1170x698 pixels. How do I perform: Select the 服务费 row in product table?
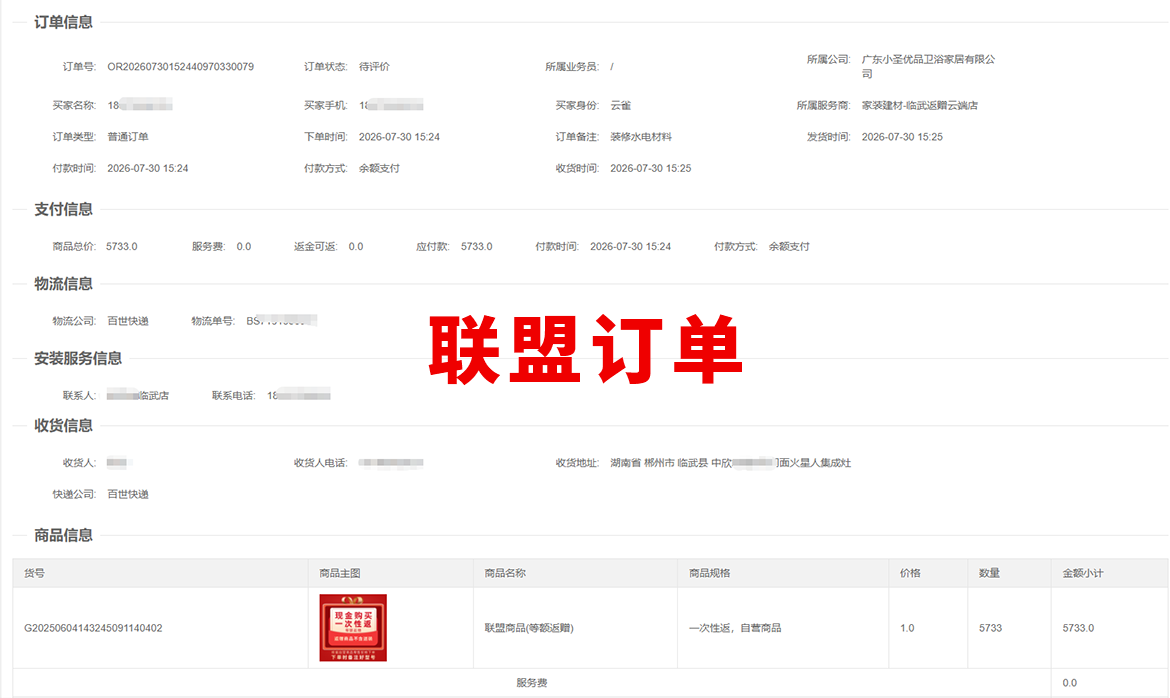click(x=590, y=682)
